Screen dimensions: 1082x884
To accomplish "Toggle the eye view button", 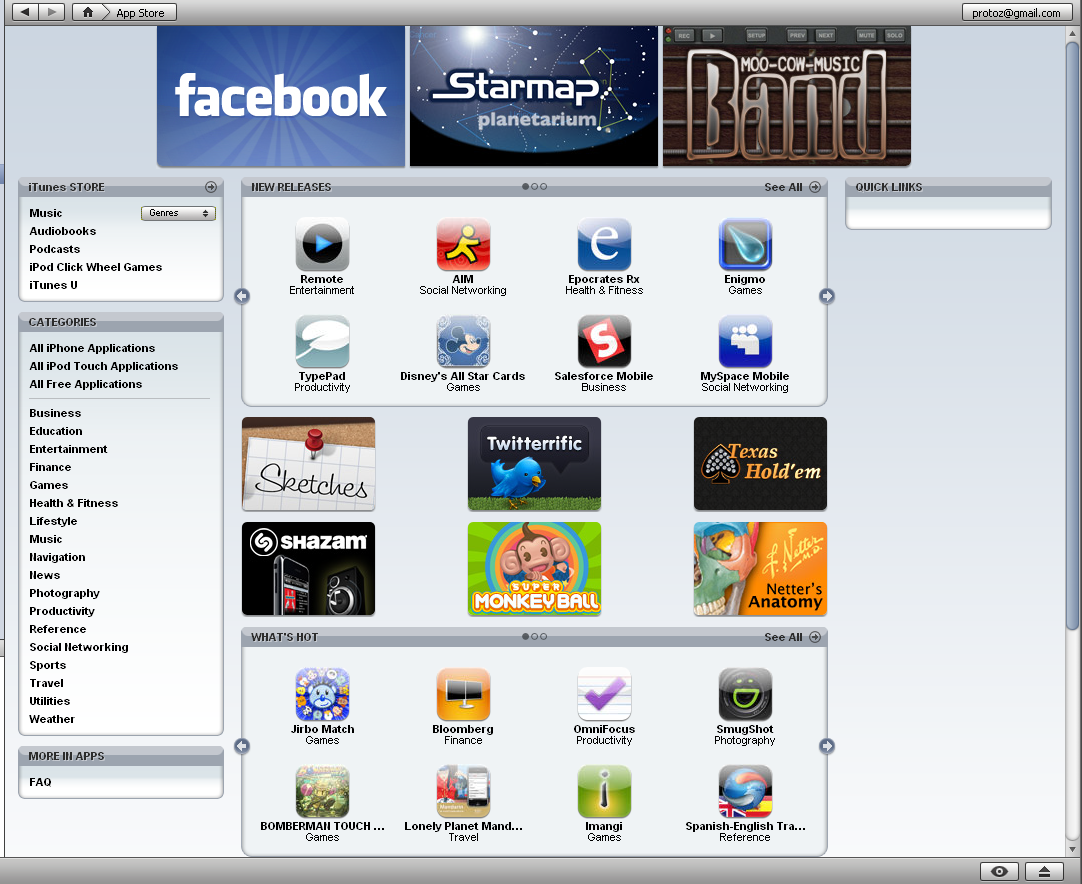I will pyautogui.click(x=1000, y=872).
